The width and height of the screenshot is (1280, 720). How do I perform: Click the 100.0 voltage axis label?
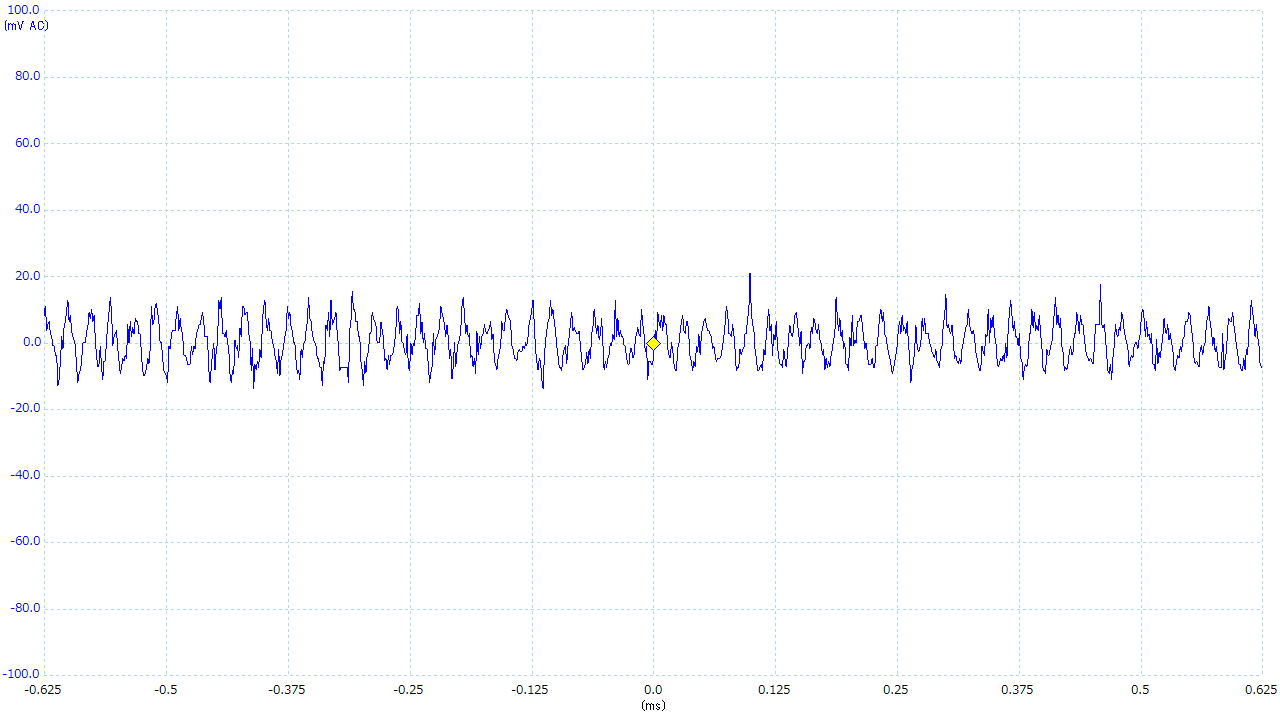coord(22,10)
